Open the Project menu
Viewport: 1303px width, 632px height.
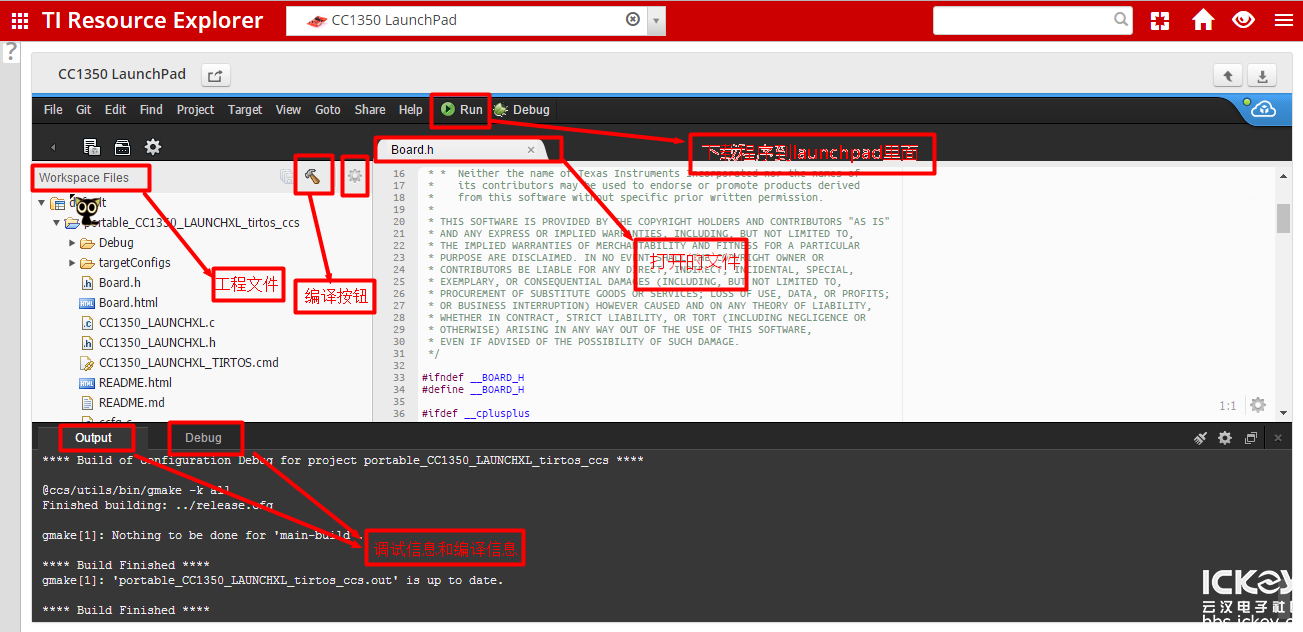(195, 110)
